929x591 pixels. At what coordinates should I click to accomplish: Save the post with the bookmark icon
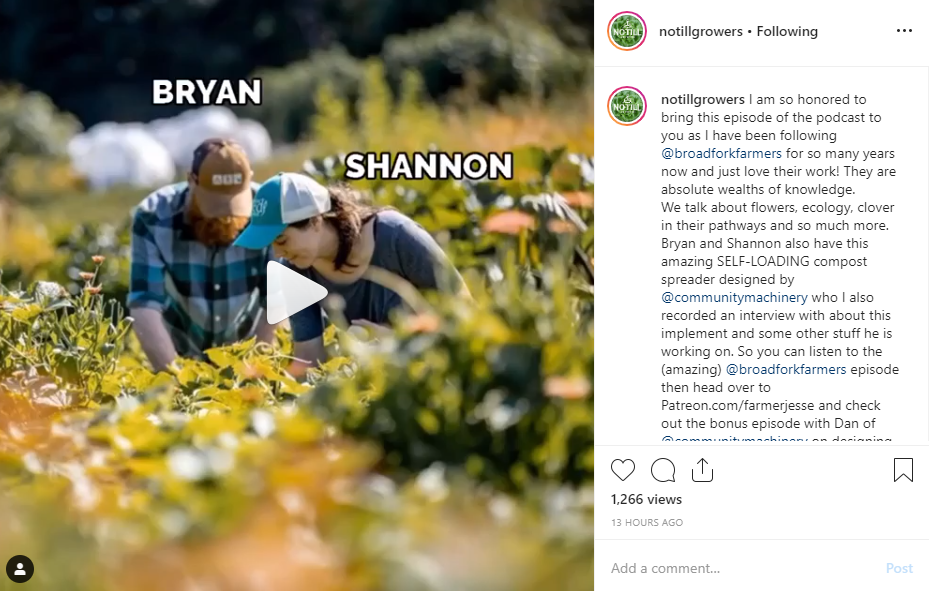903,470
